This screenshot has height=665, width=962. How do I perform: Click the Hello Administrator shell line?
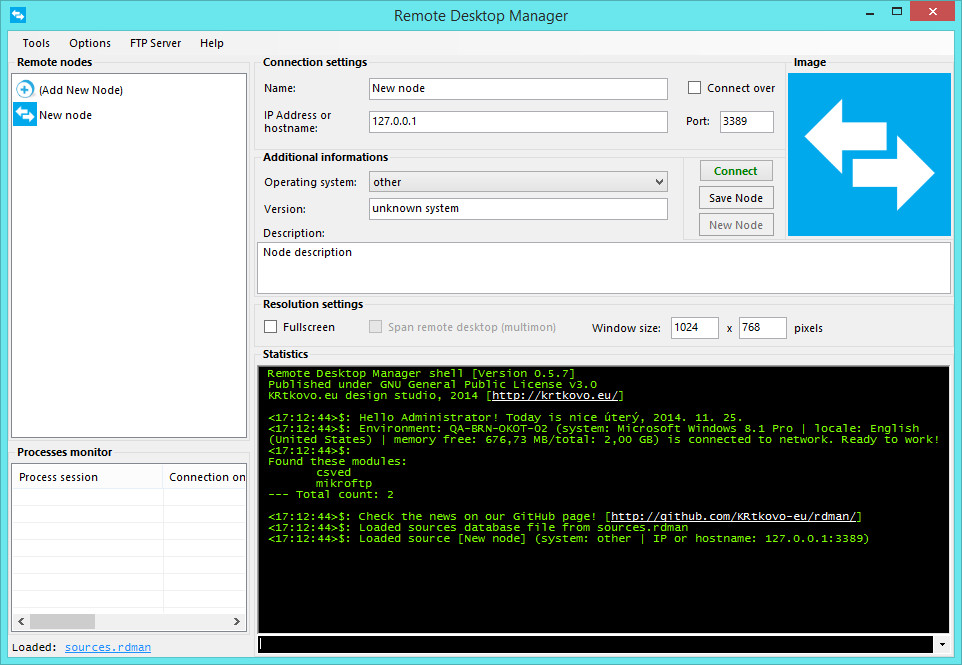(x=505, y=417)
